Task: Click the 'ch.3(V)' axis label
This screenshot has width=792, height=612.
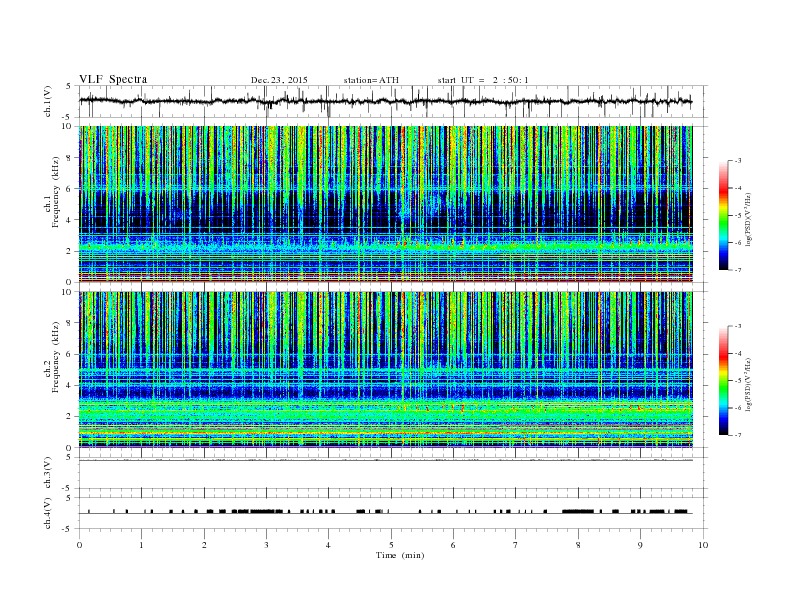Action: [48, 473]
